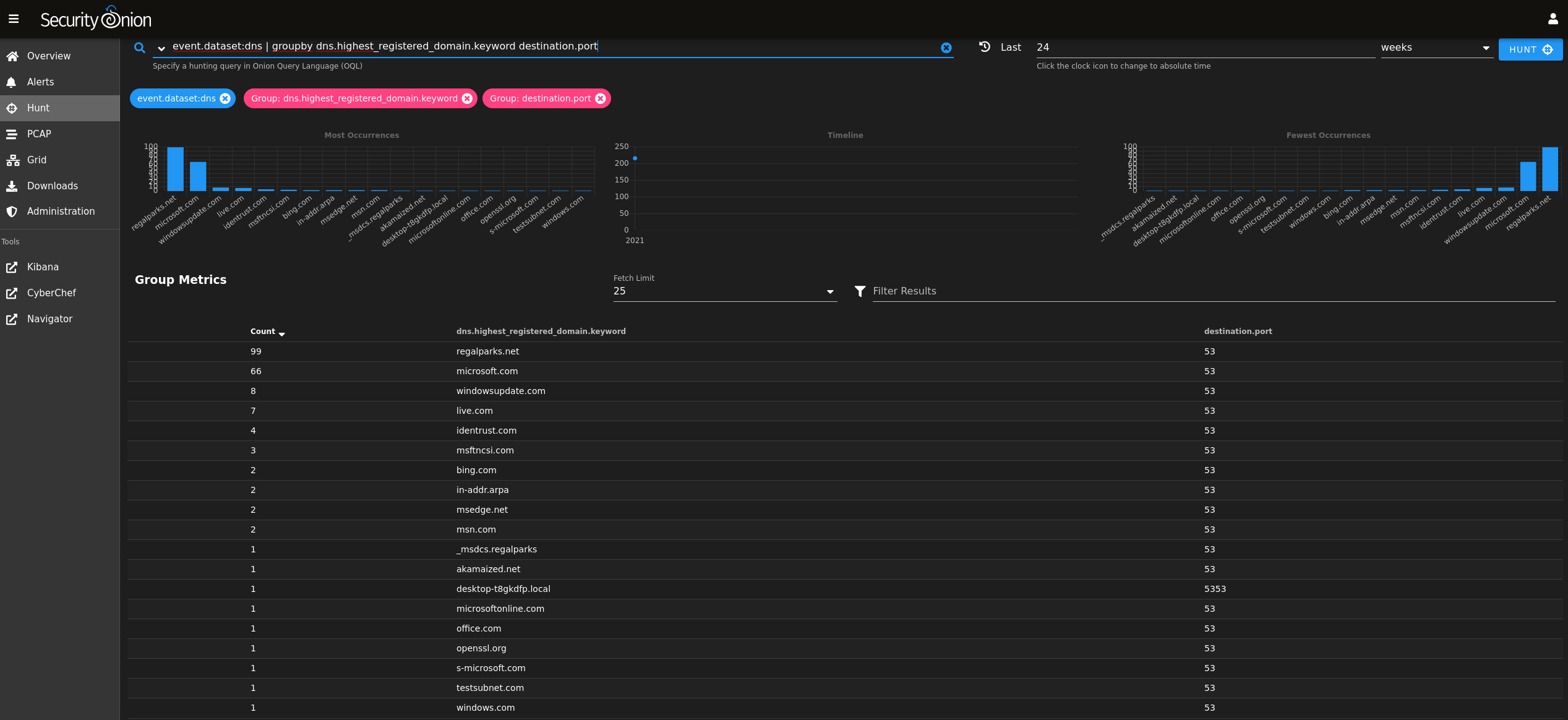Click the regalparks.net bar in Fewest Occurrences
The width and height of the screenshot is (1568, 720).
[1550, 169]
